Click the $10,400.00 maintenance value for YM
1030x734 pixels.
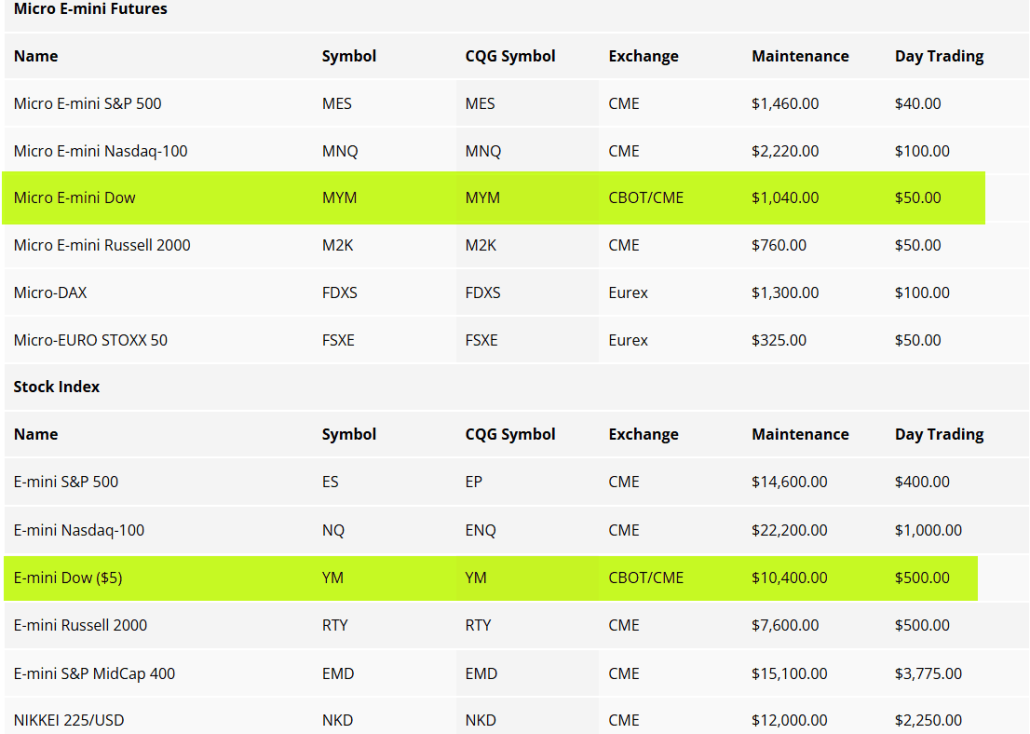coord(788,578)
